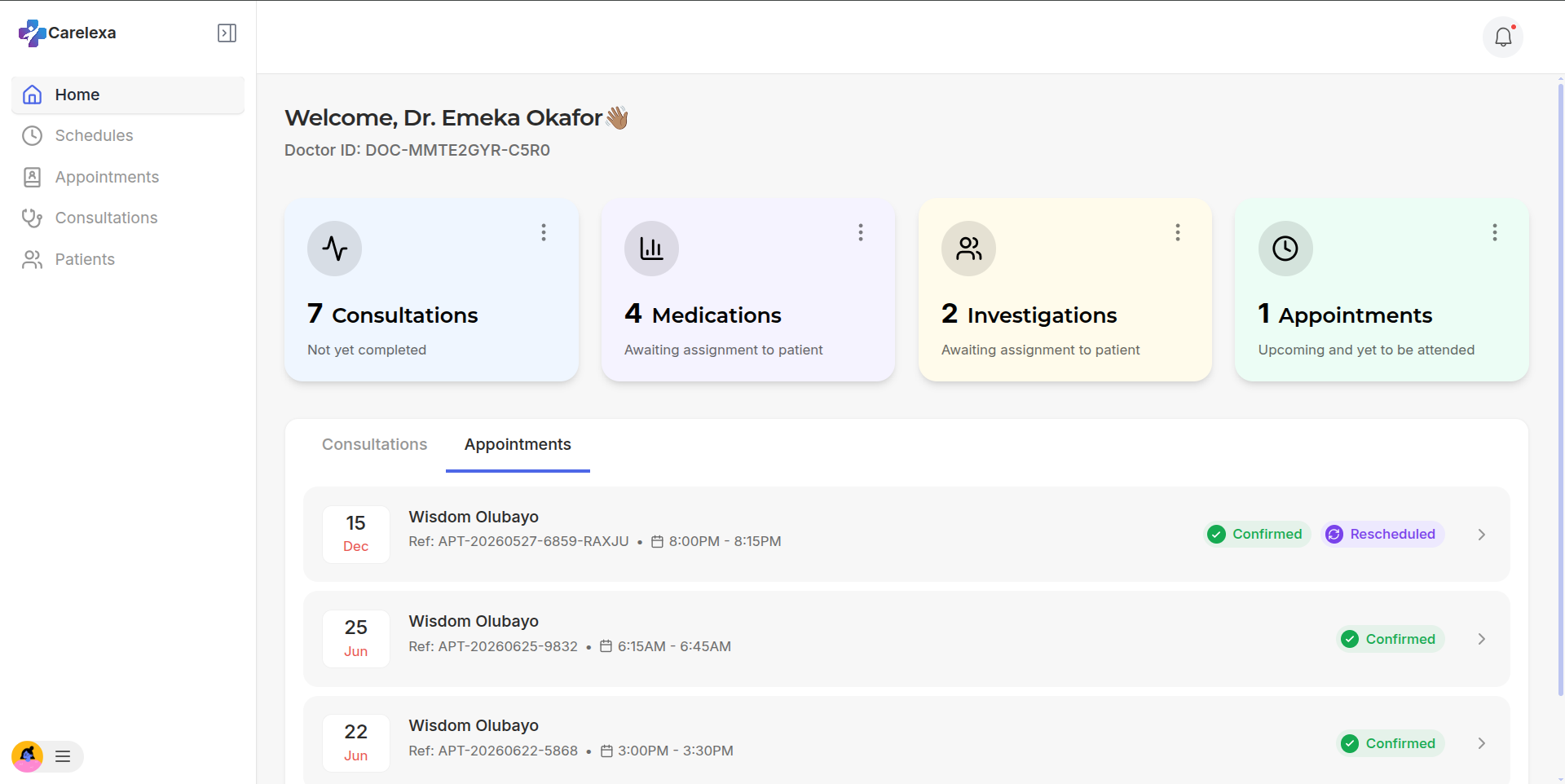Click Ref: APT-20260625-9832 text

[x=493, y=646]
